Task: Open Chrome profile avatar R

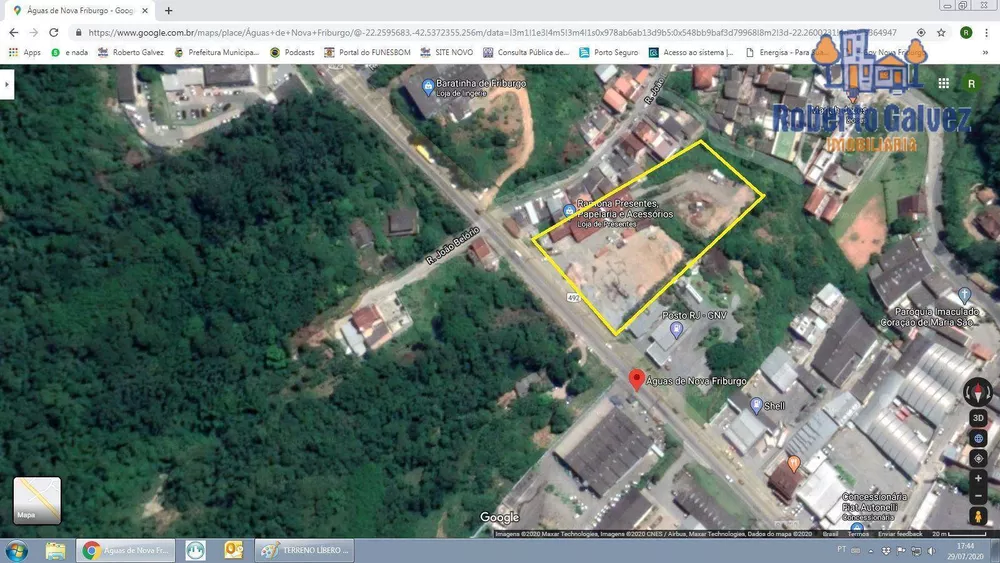Action: pyautogui.click(x=966, y=33)
